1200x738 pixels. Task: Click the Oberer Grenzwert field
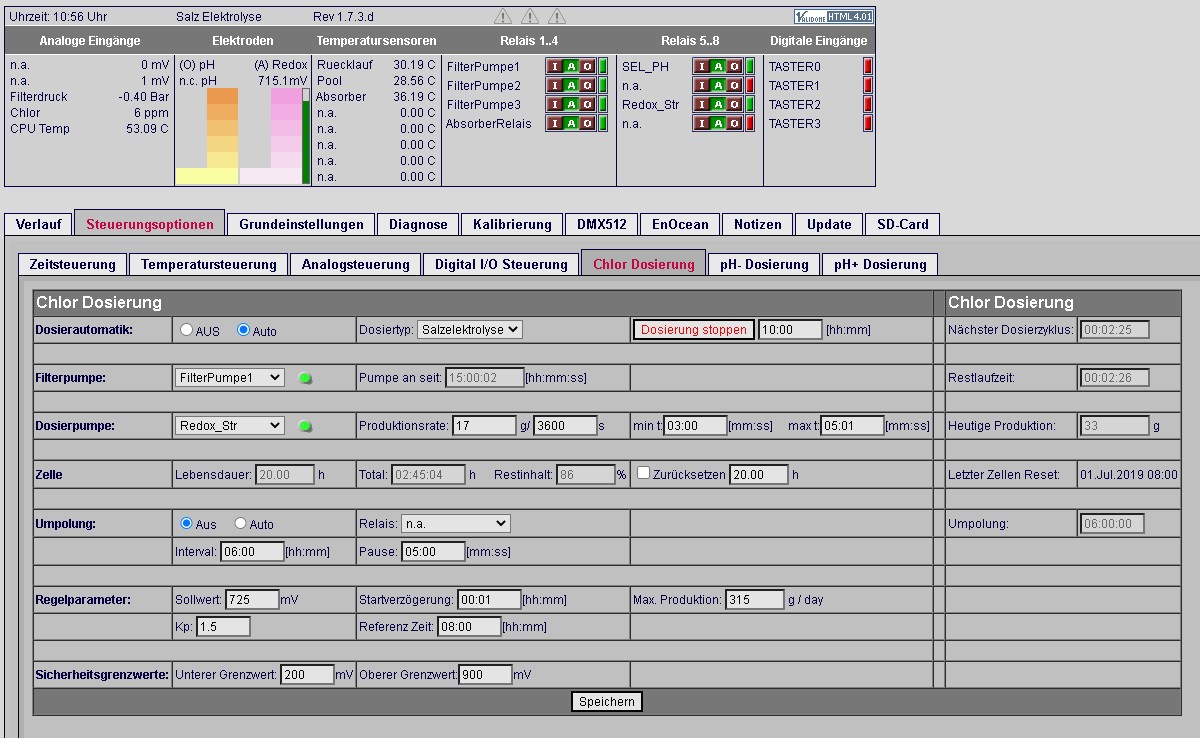pyautogui.click(x=485, y=675)
